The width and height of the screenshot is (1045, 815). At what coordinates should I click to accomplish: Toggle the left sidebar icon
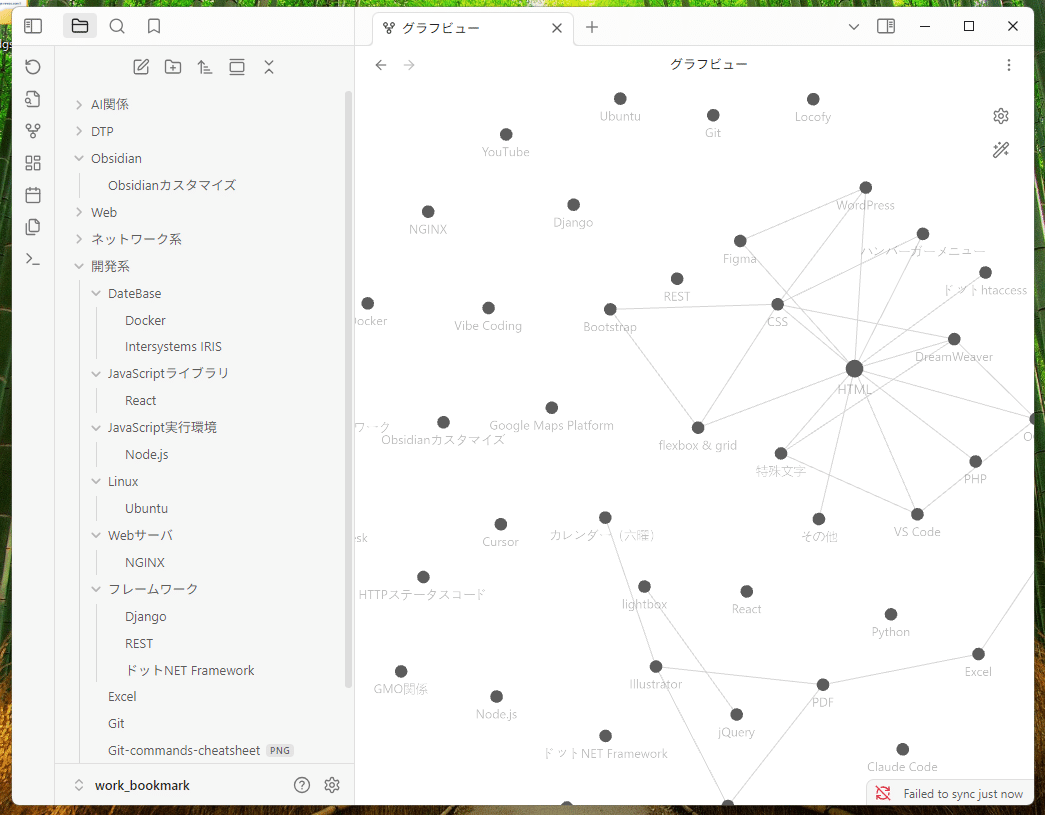33,26
